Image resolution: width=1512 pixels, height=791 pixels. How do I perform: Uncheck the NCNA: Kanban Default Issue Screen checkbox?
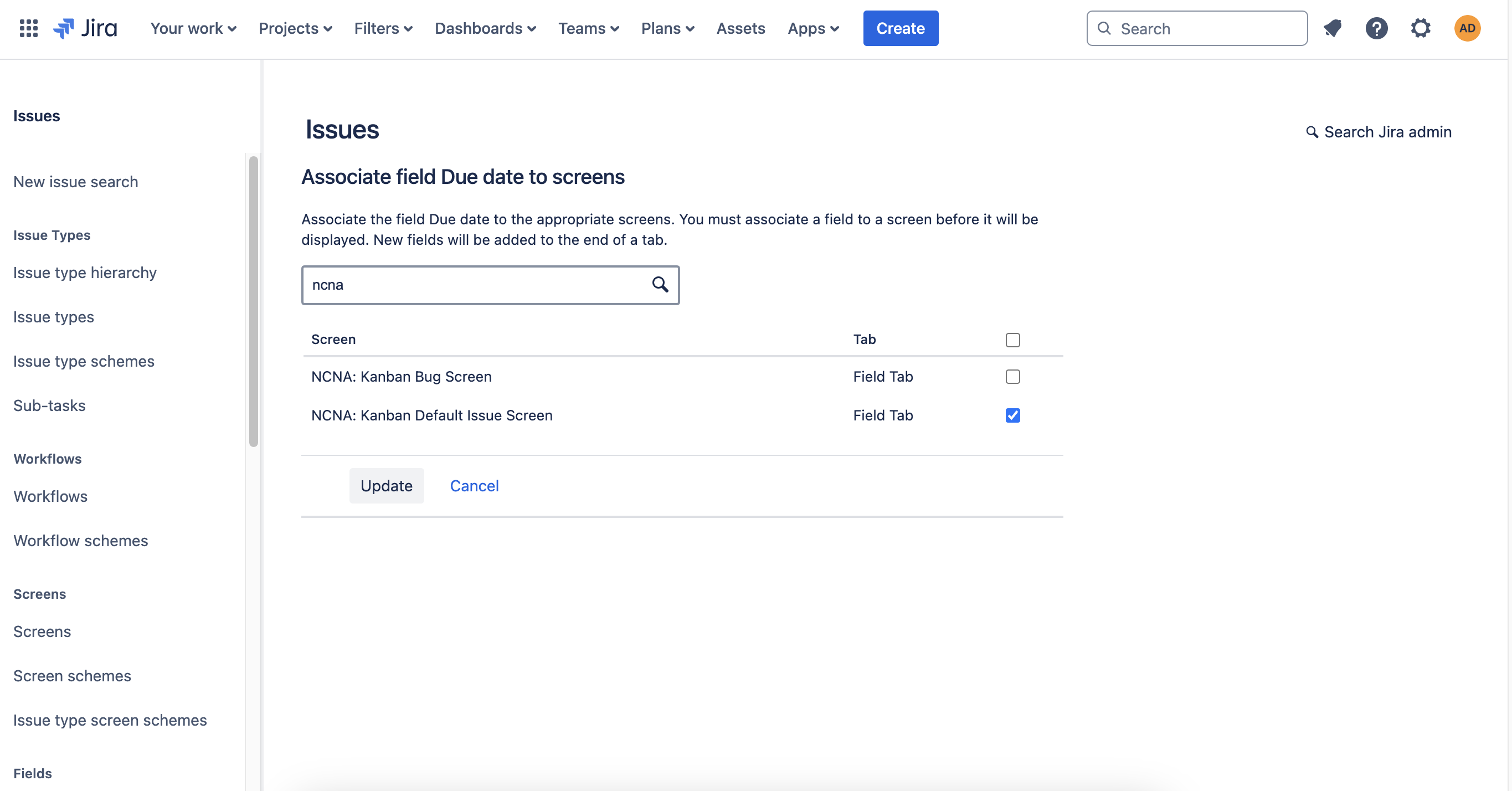click(x=1012, y=415)
